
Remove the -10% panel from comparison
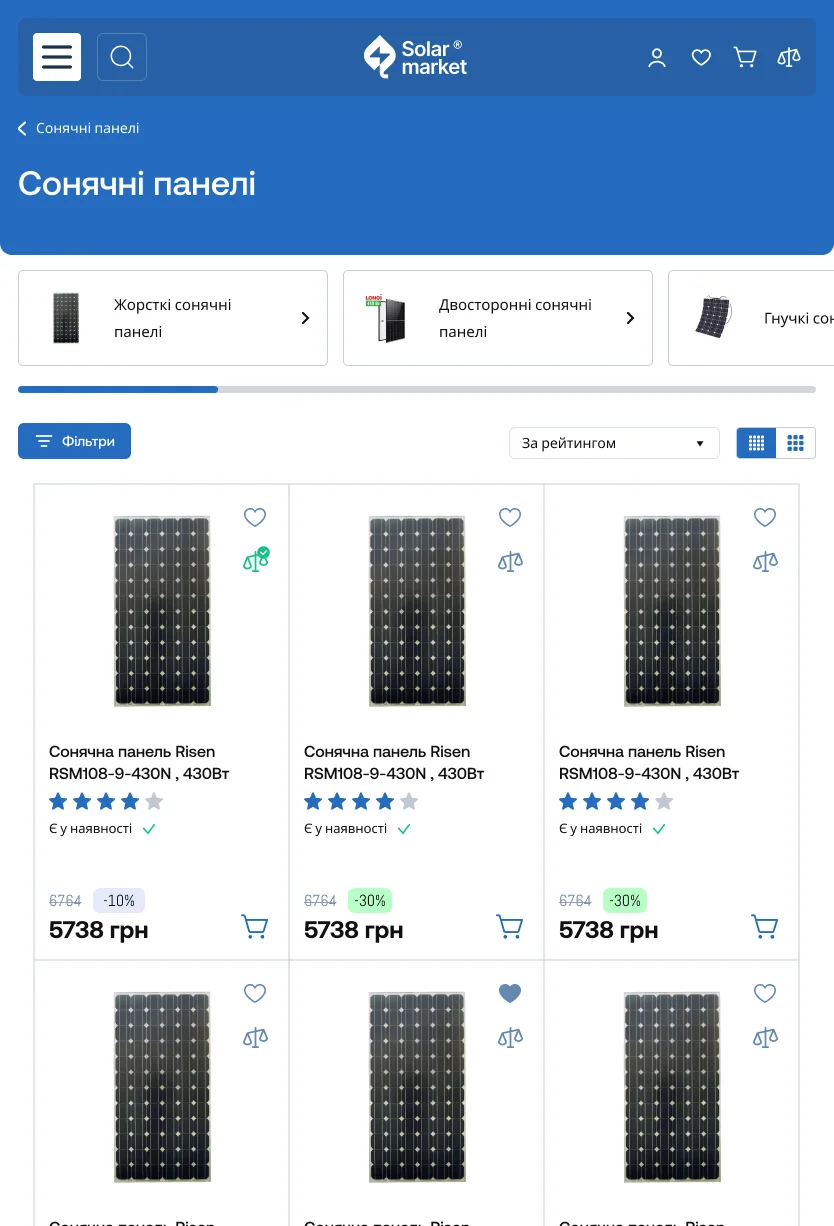tap(256, 560)
